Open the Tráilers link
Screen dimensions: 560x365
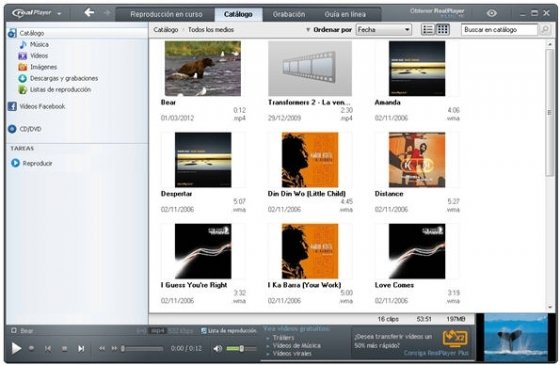(283, 338)
